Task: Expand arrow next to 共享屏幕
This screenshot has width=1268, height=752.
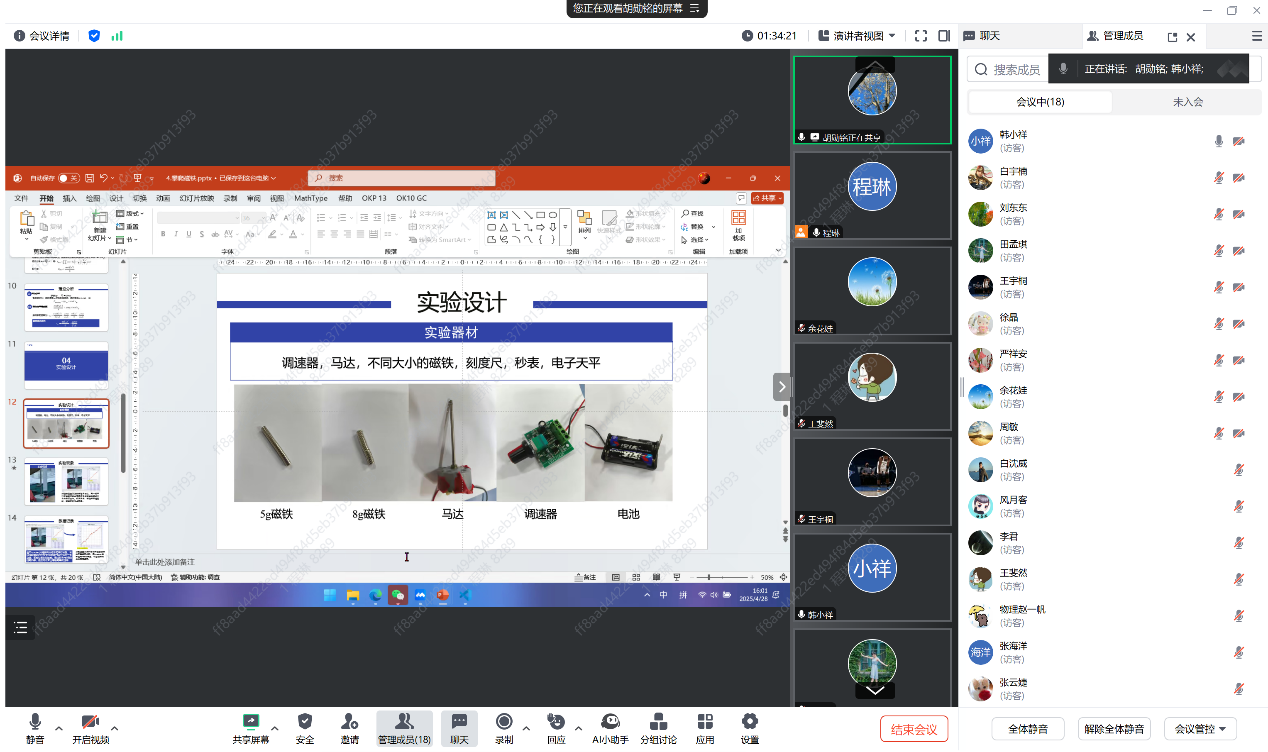Action: (x=275, y=728)
